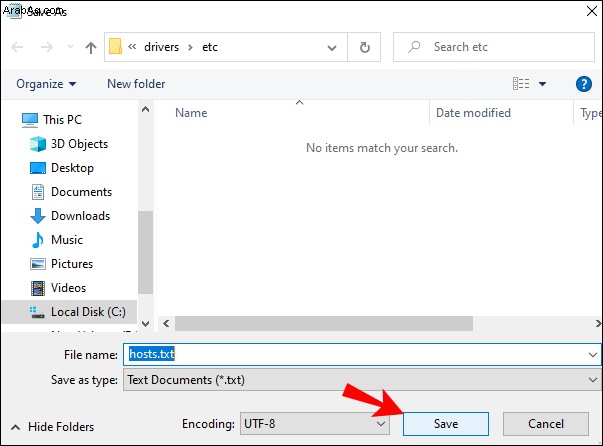The width and height of the screenshot is (603, 446).
Task: Open Save as type combo box
Action: 362,380
